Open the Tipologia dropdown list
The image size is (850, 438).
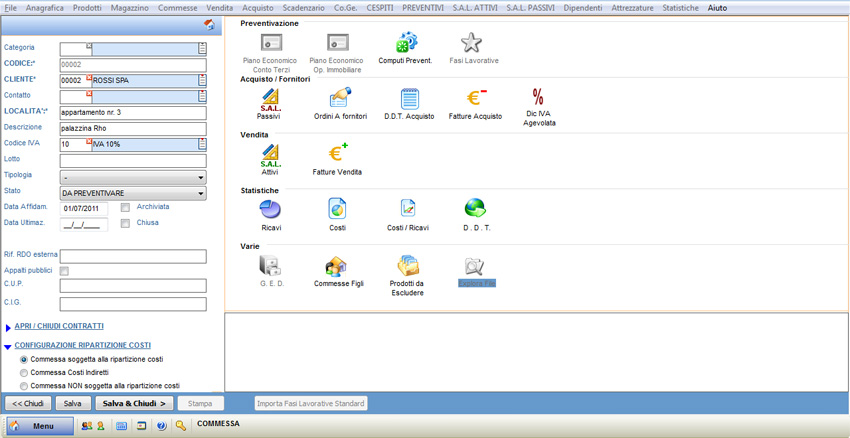coord(201,178)
